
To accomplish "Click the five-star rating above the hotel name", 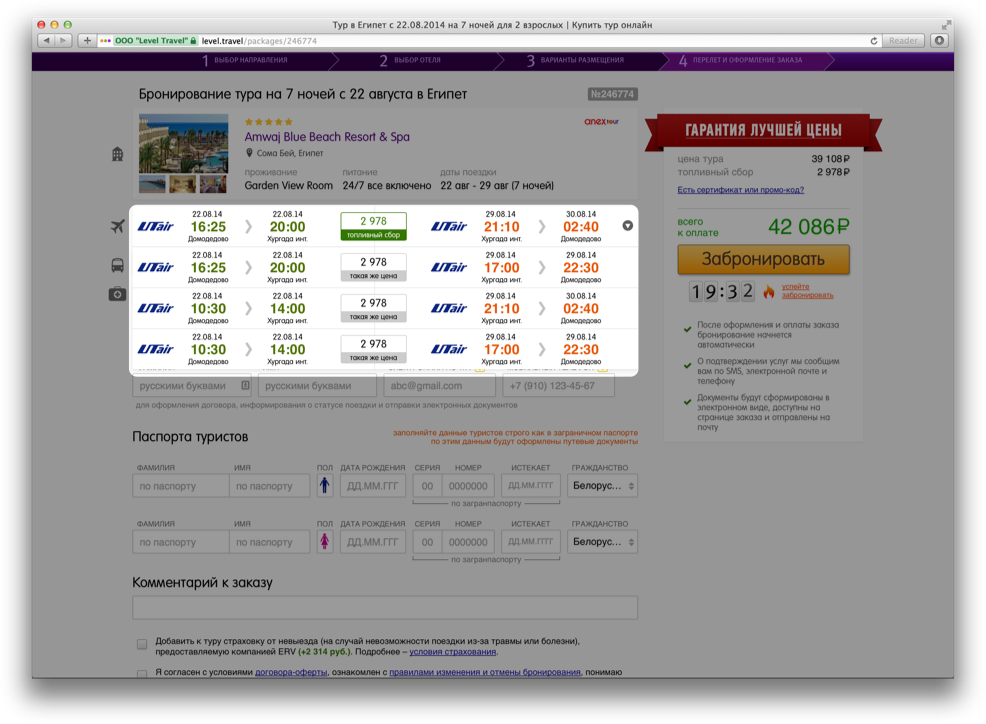I will 269,122.
